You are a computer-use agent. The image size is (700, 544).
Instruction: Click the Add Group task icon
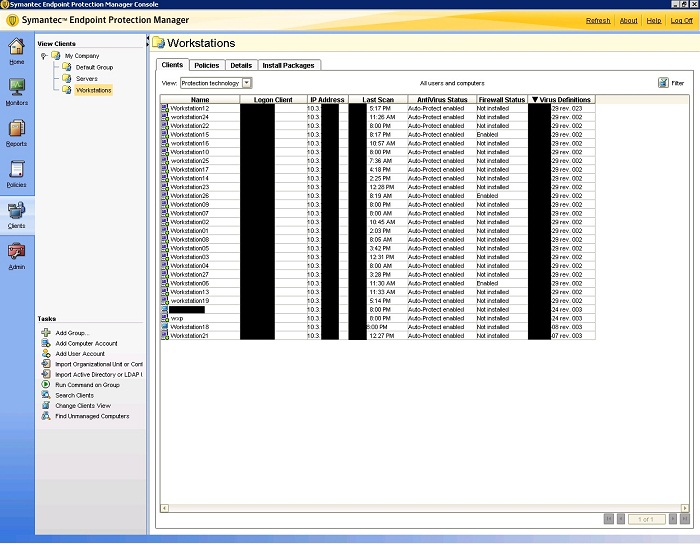pos(46,332)
